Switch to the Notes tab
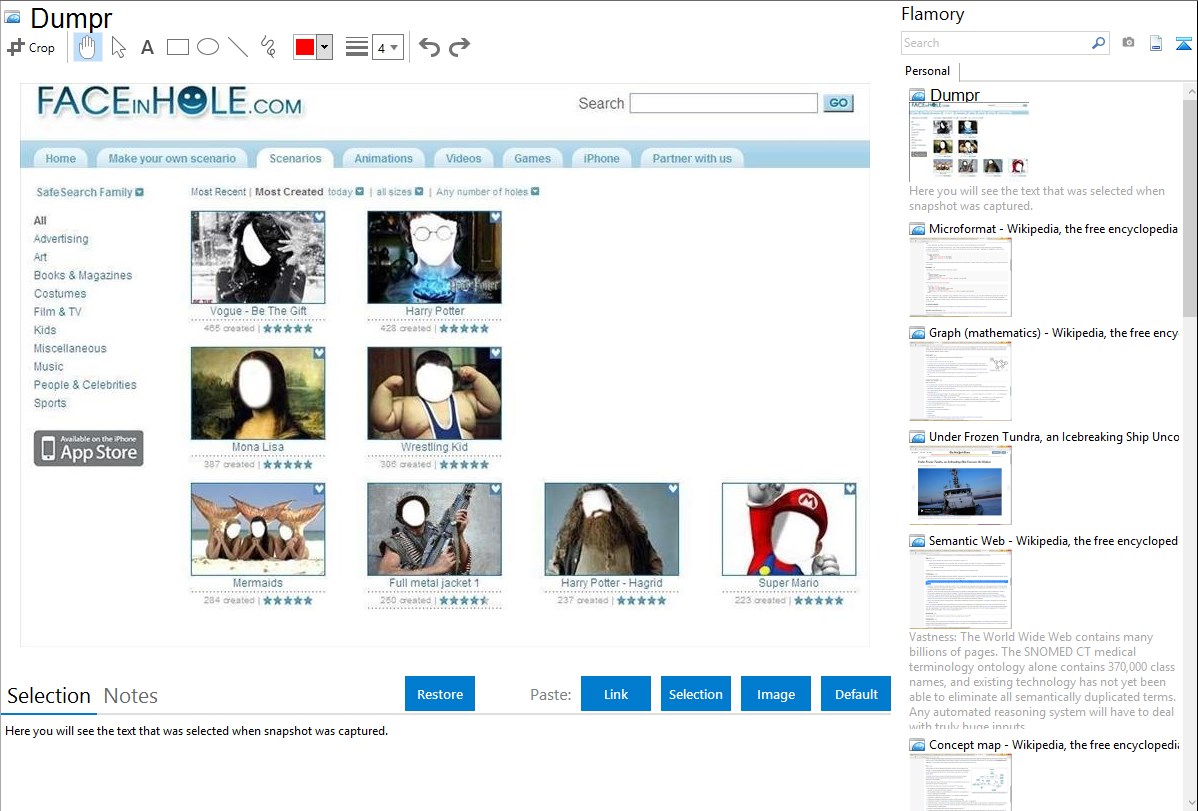Image resolution: width=1198 pixels, height=811 pixels. (131, 696)
